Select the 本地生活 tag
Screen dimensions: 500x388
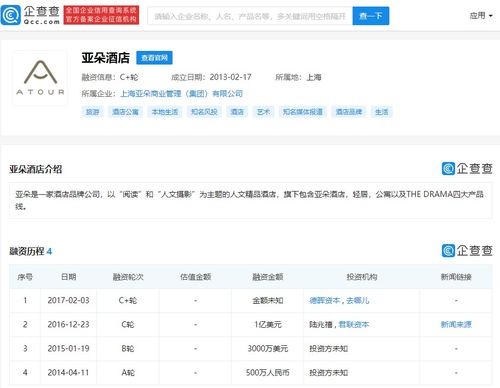tap(165, 112)
